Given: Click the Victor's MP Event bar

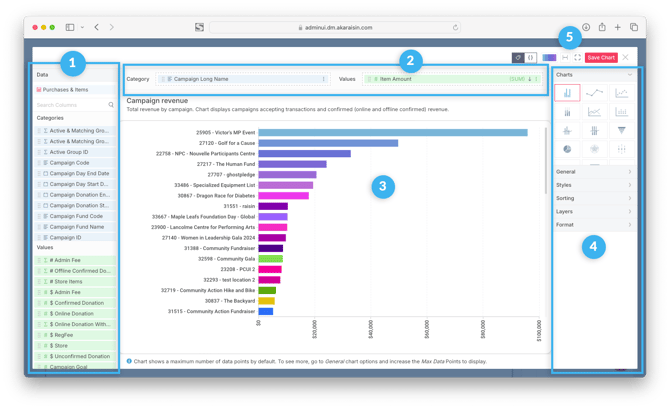Looking at the screenshot, I should [x=393, y=132].
